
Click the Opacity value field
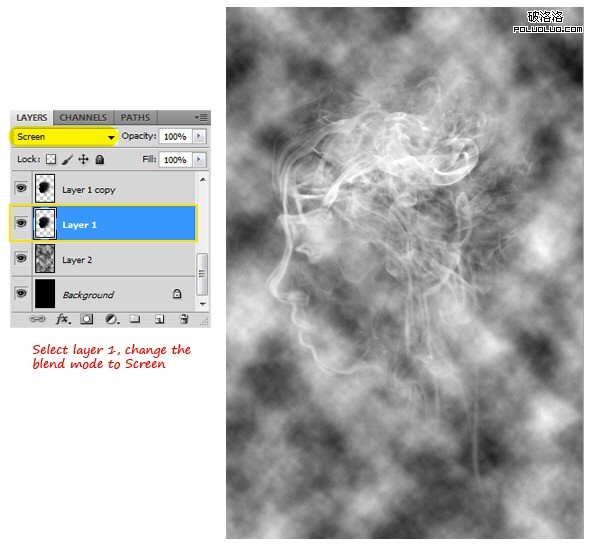(x=175, y=136)
